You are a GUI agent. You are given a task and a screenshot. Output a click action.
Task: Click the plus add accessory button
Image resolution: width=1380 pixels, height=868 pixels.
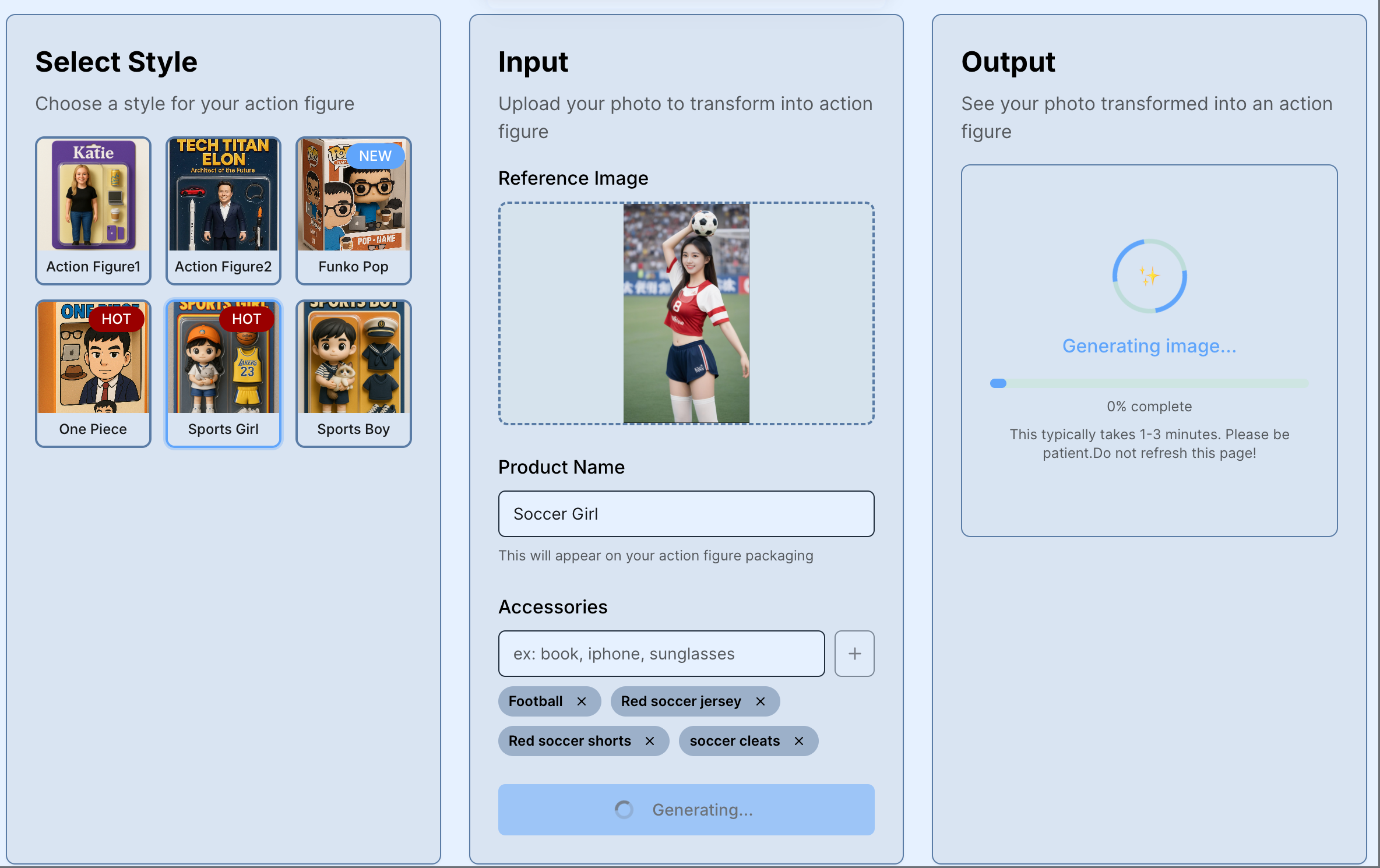pos(854,654)
